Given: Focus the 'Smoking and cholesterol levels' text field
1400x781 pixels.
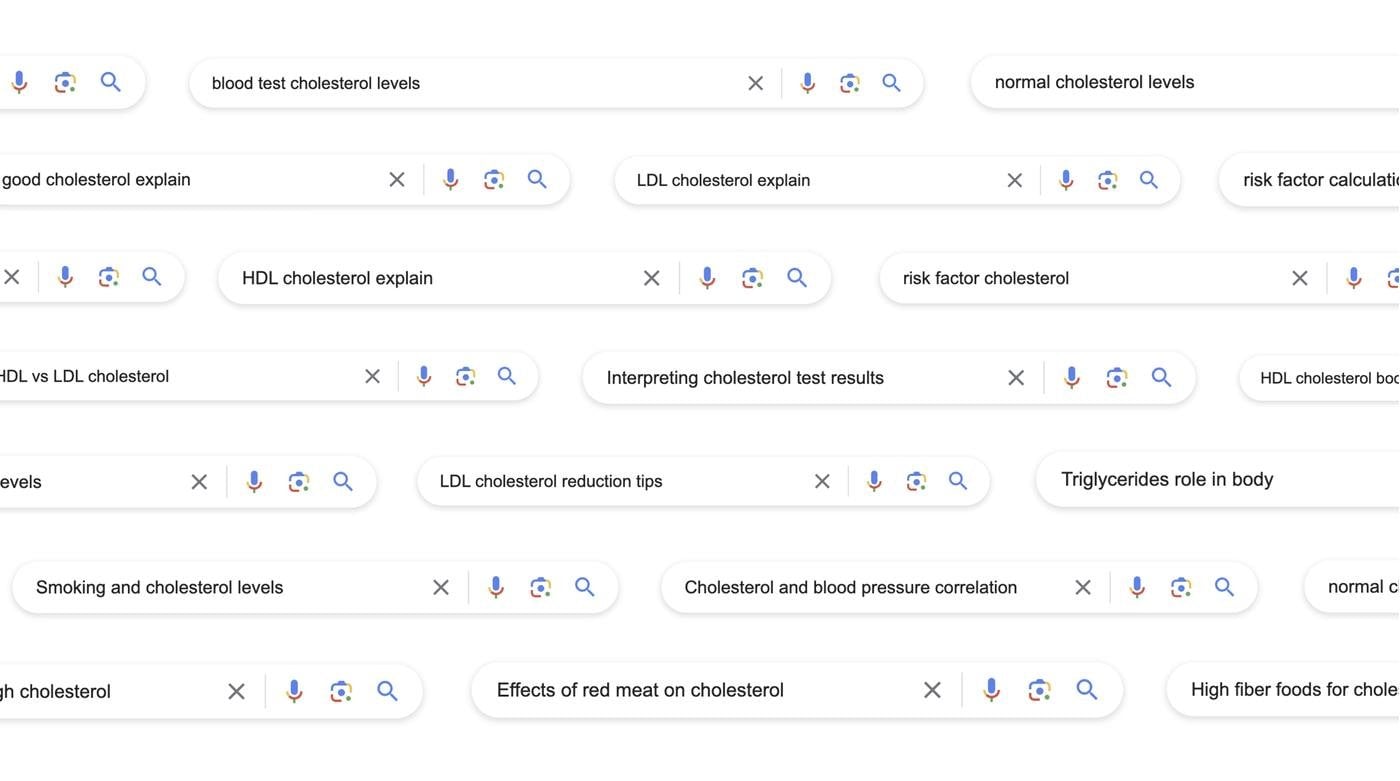Looking at the screenshot, I should point(222,587).
